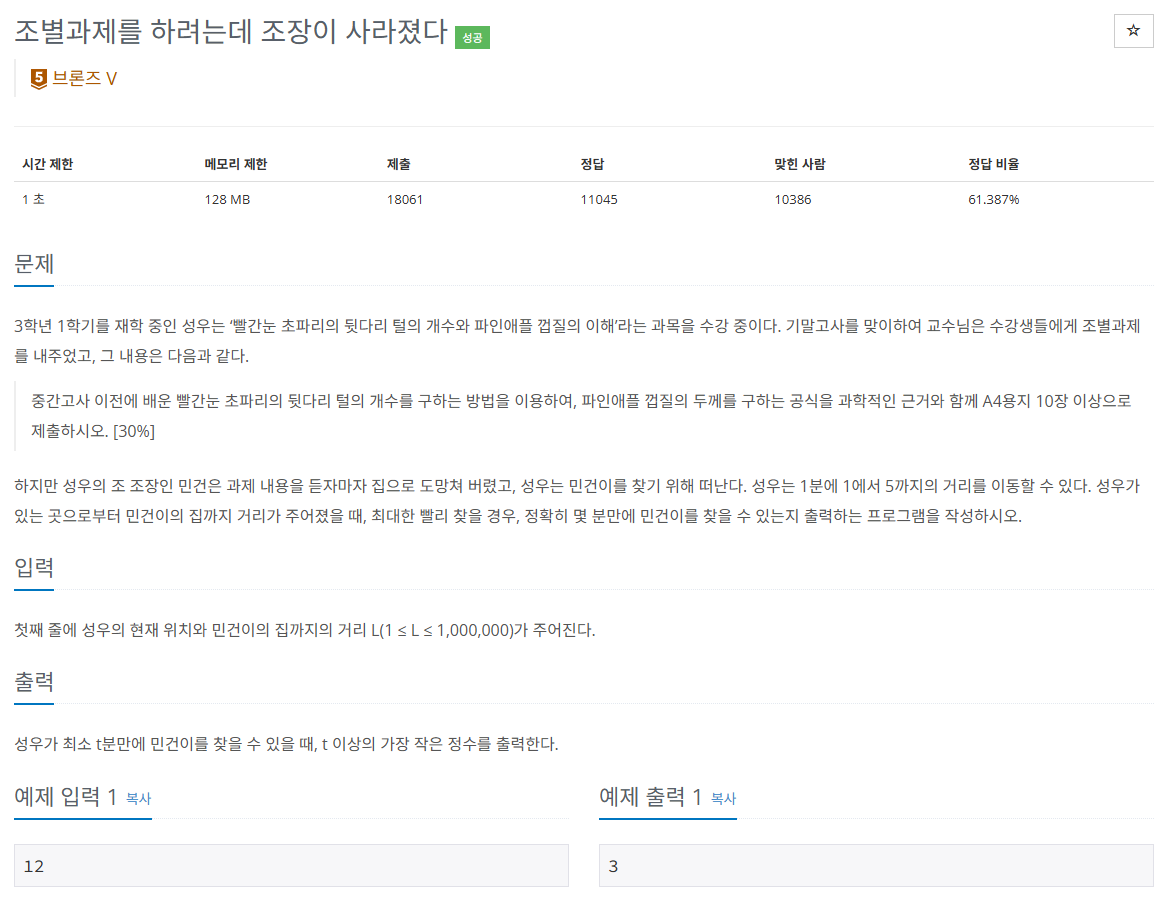Click the Bronze V tier badge shield icon

point(37,76)
